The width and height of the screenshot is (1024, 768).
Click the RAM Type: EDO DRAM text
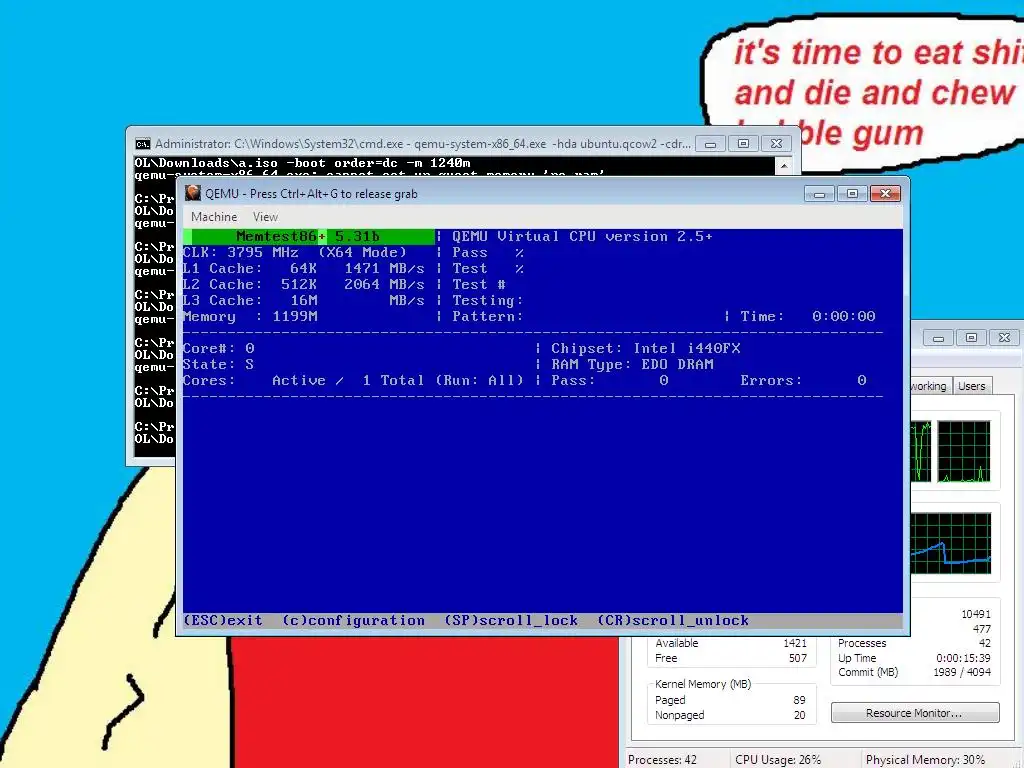[632, 364]
